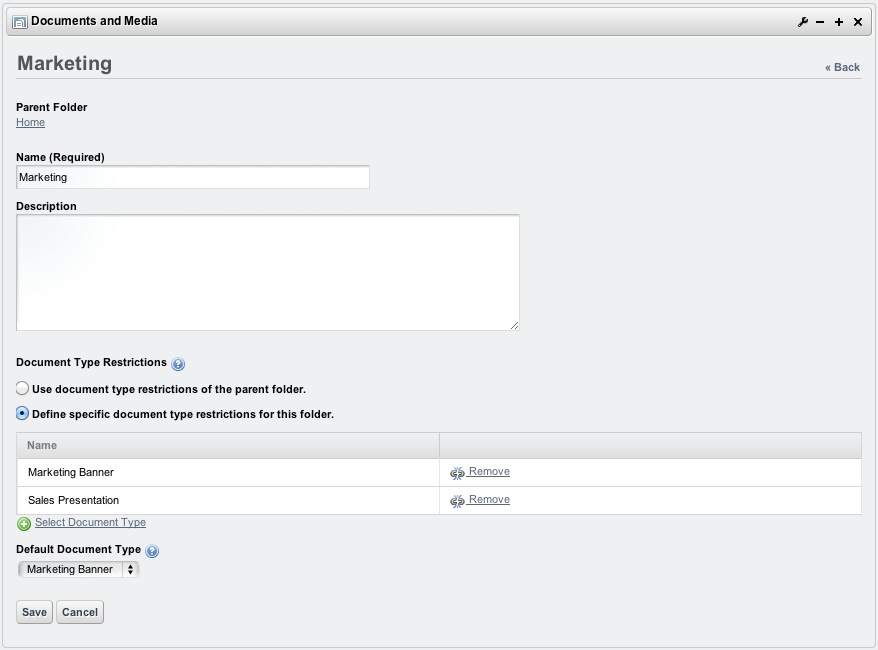Click the Documents and Media portlet icon
878x650 pixels.
click(x=20, y=22)
